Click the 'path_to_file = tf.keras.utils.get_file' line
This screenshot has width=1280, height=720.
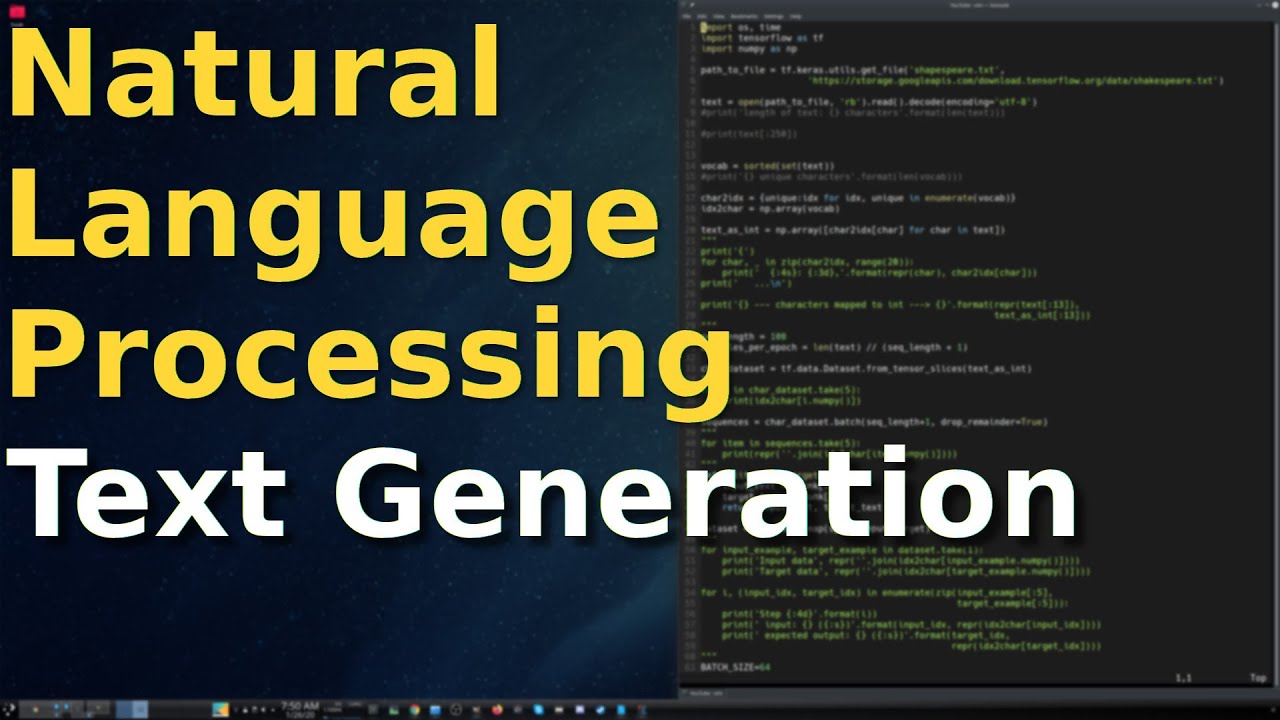pos(853,70)
